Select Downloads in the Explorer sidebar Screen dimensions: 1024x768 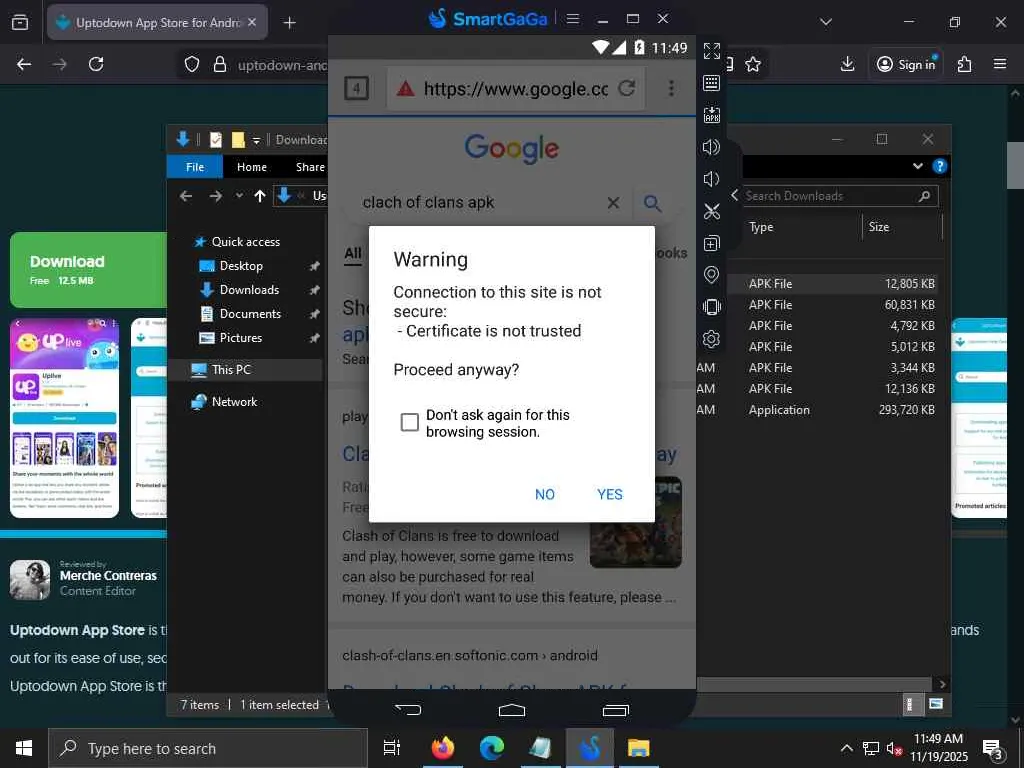click(x=249, y=289)
